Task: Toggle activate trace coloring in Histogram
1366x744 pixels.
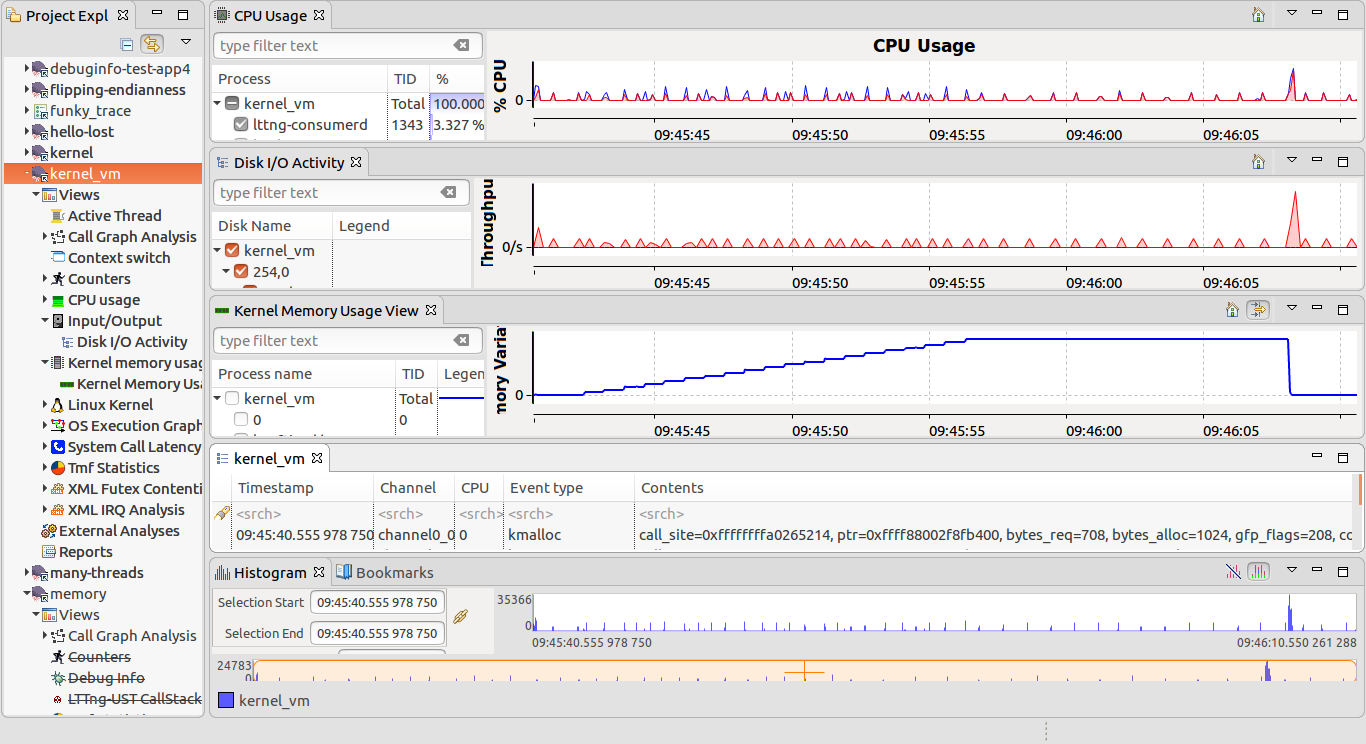Action: 1258,571
